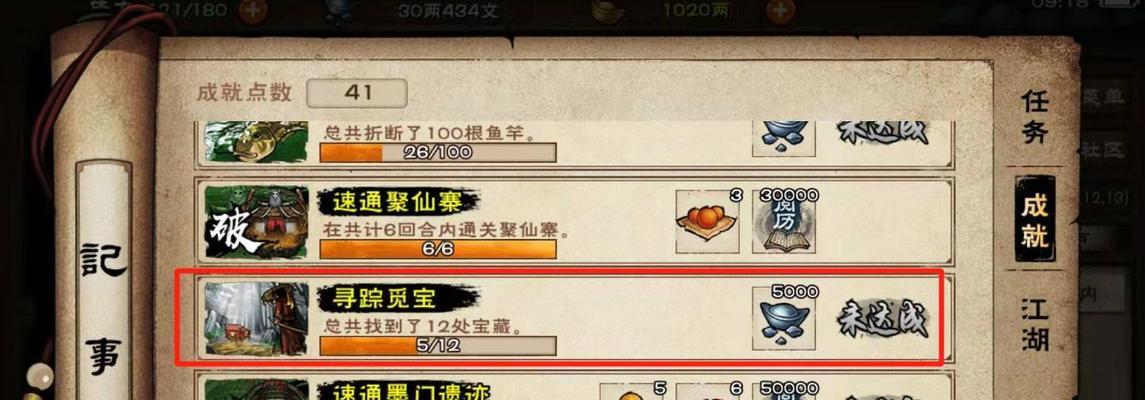Switch to the 成就 tab

(x=1035, y=219)
